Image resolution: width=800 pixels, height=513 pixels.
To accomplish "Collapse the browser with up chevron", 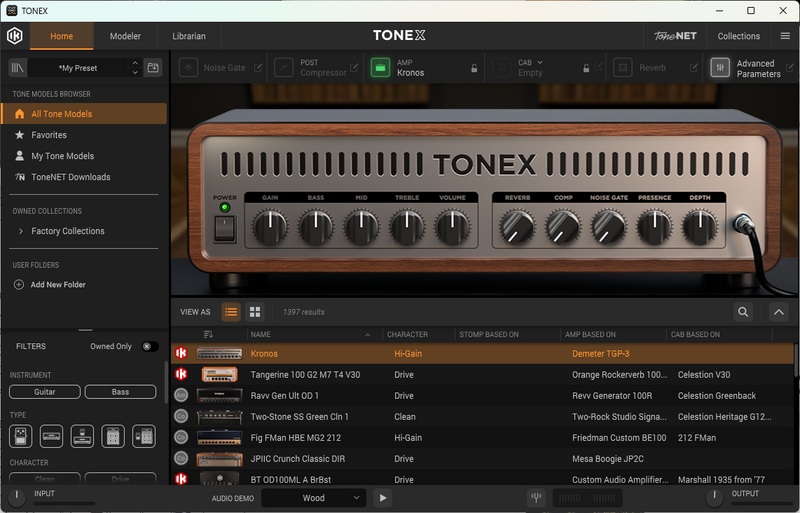I will 779,312.
